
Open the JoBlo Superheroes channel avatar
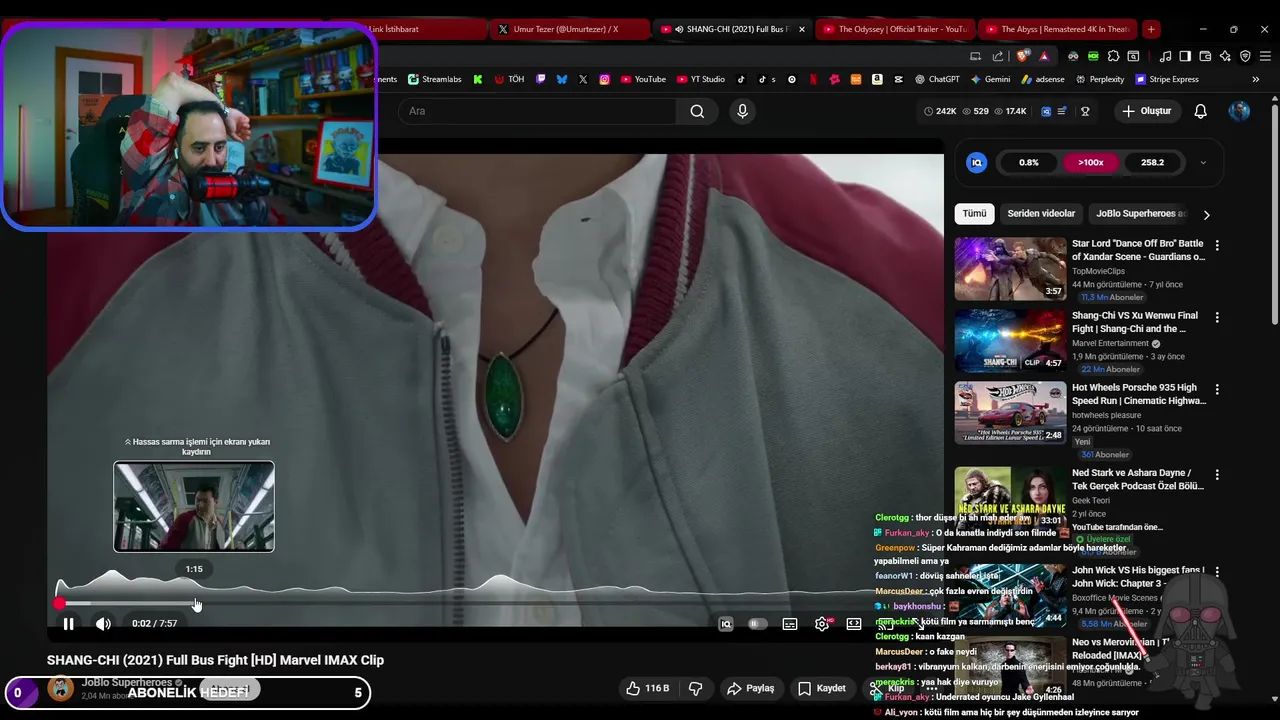coord(61,688)
